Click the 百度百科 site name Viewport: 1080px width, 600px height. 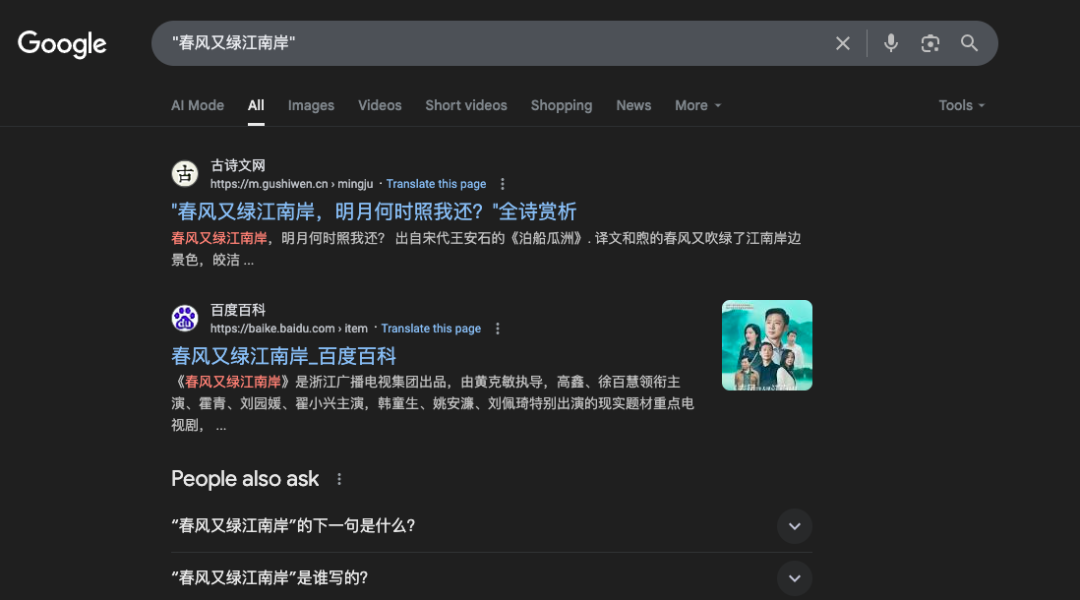(x=238, y=310)
